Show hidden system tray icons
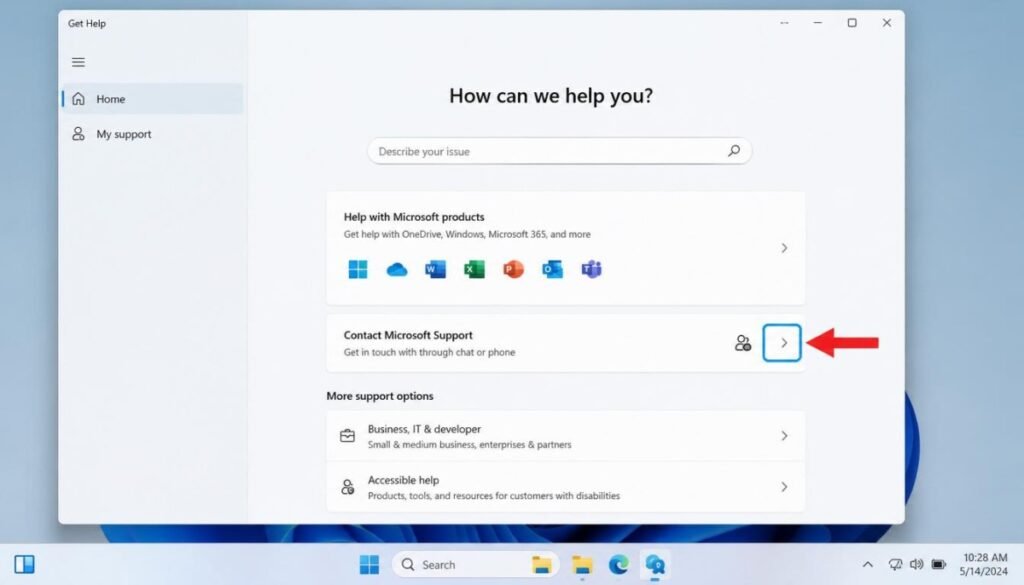1024x585 pixels. pyautogui.click(x=867, y=564)
